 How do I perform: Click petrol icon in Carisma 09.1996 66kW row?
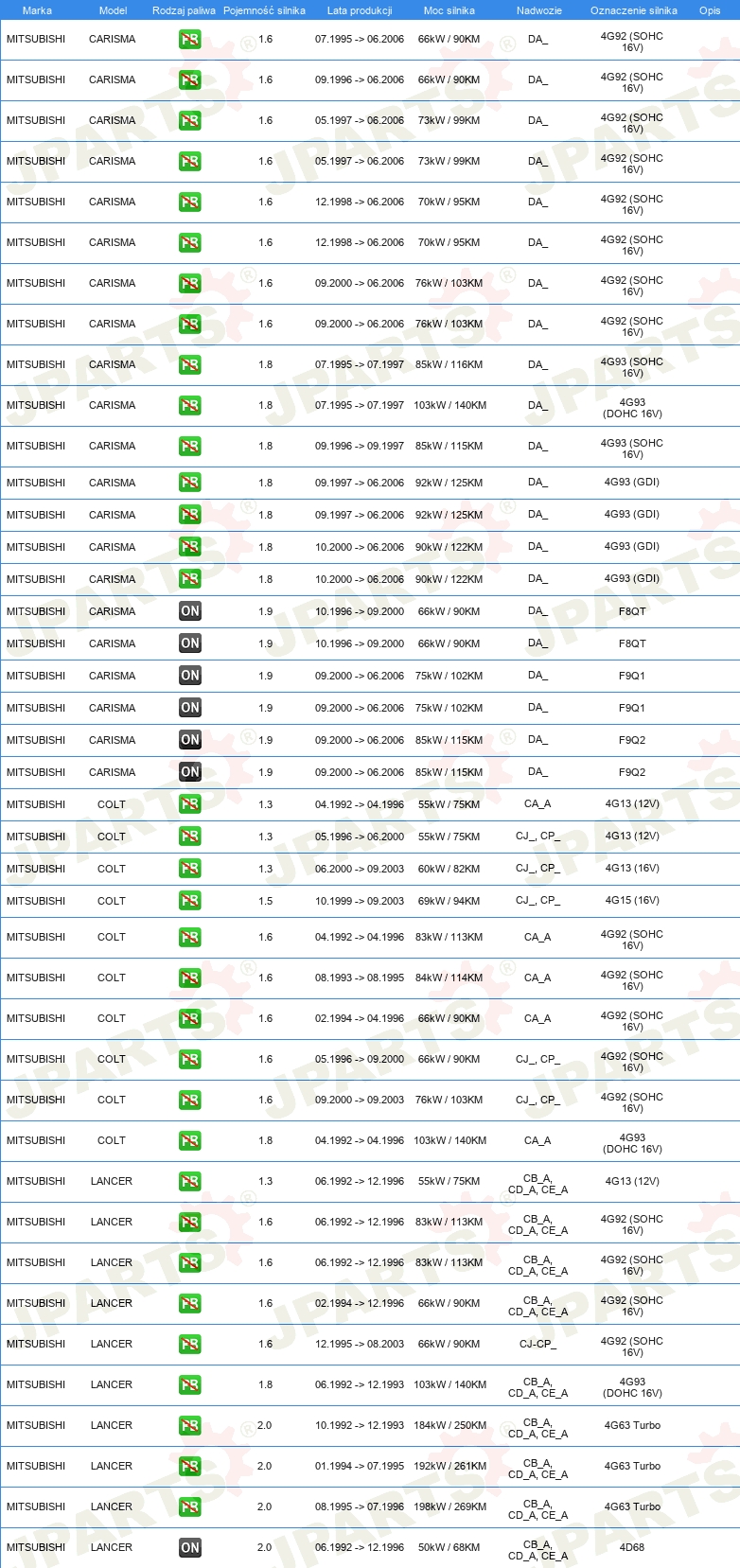click(x=190, y=80)
